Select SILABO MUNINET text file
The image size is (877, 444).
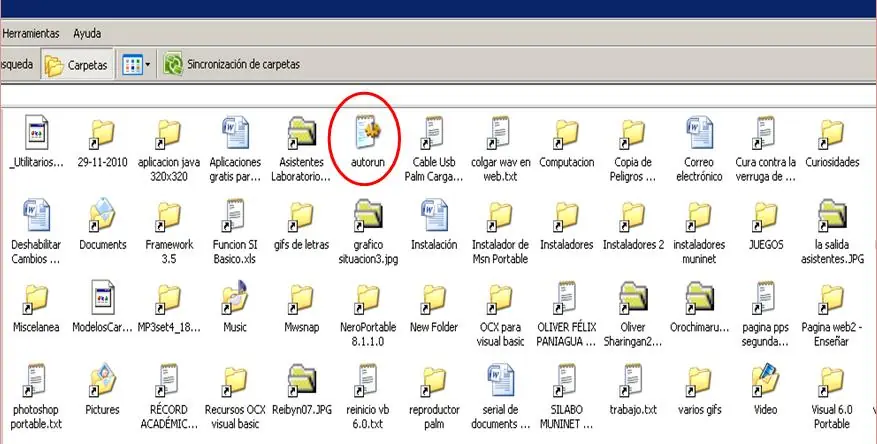567,380
